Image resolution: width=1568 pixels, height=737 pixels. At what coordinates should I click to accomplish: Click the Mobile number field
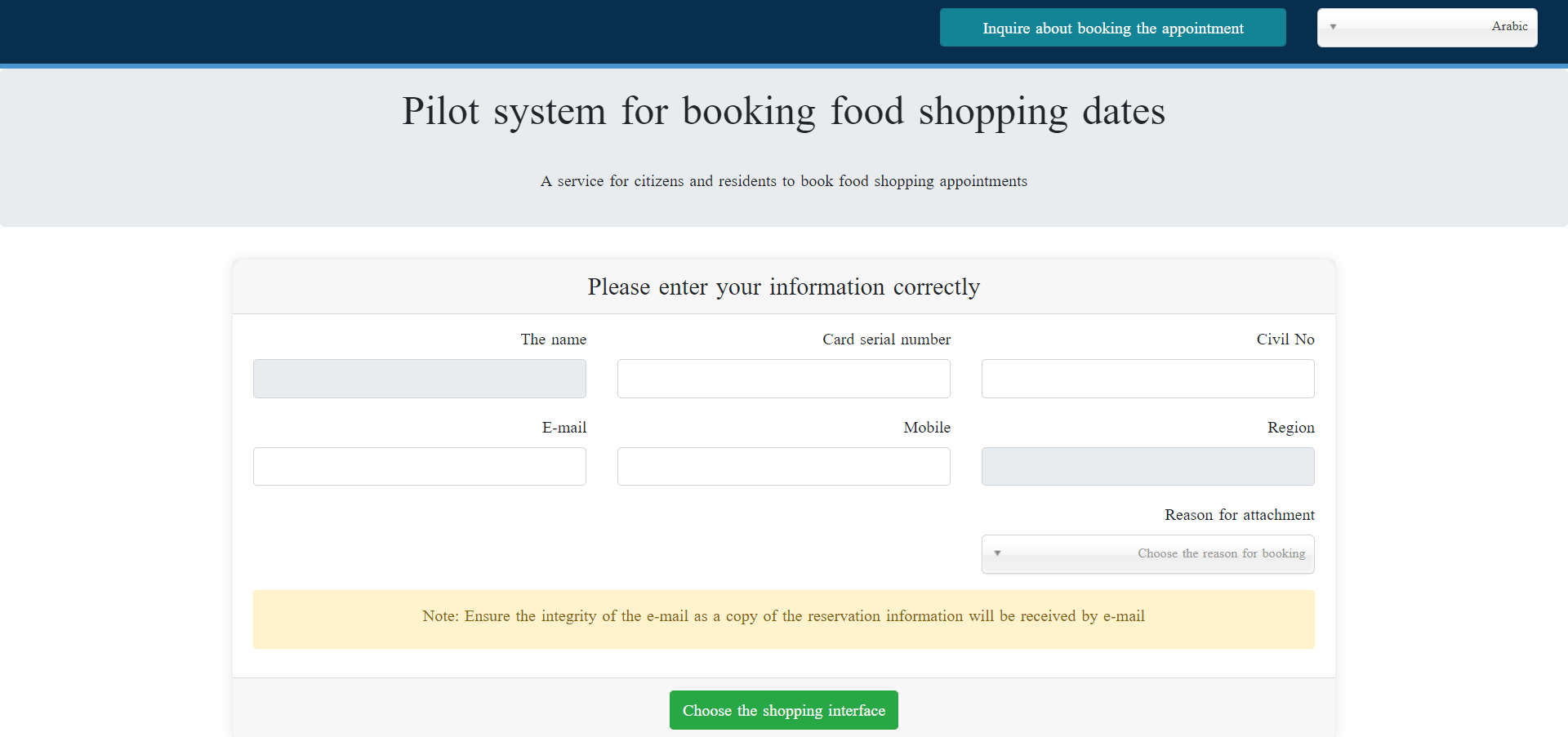click(783, 467)
